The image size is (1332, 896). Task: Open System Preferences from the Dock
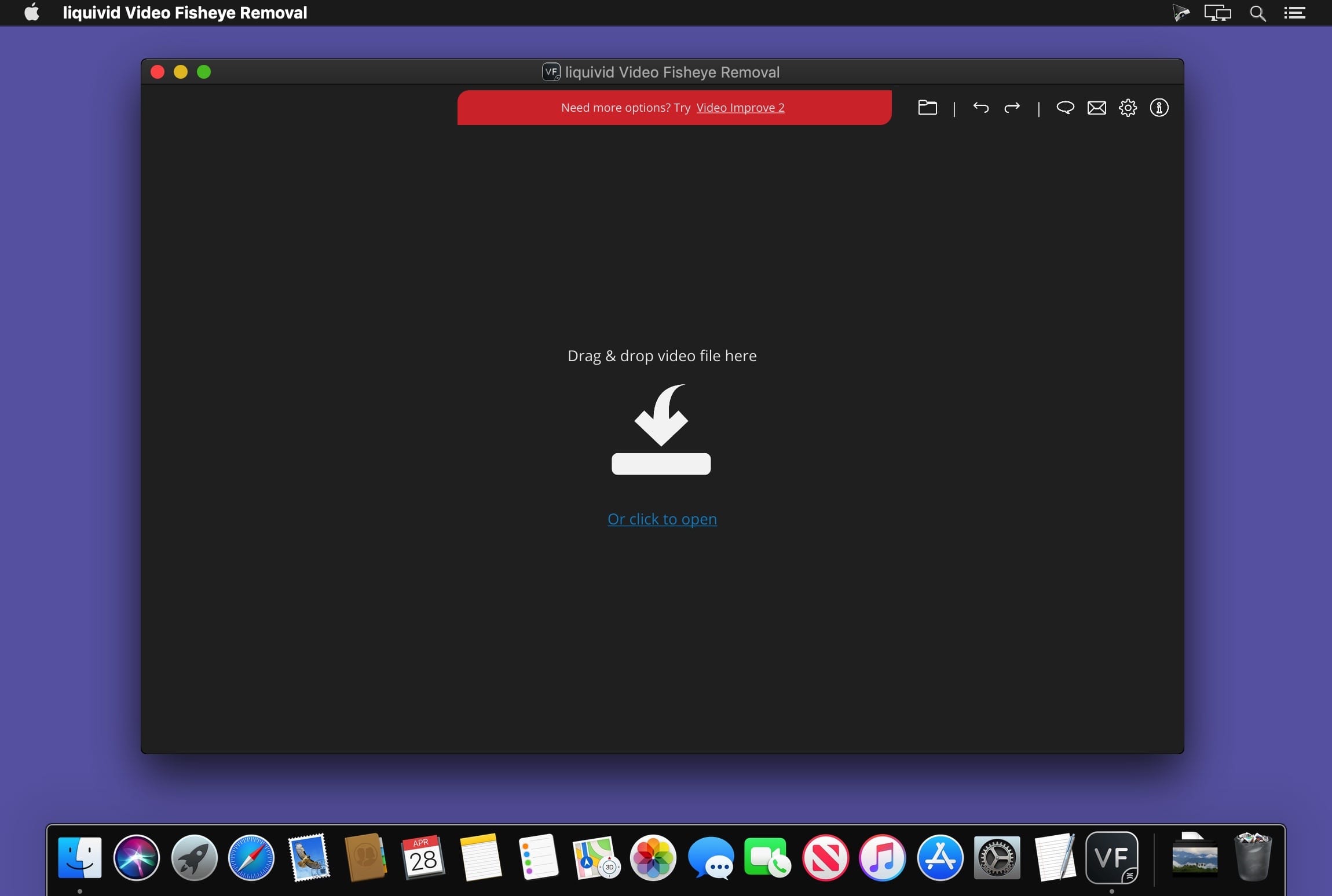click(997, 857)
